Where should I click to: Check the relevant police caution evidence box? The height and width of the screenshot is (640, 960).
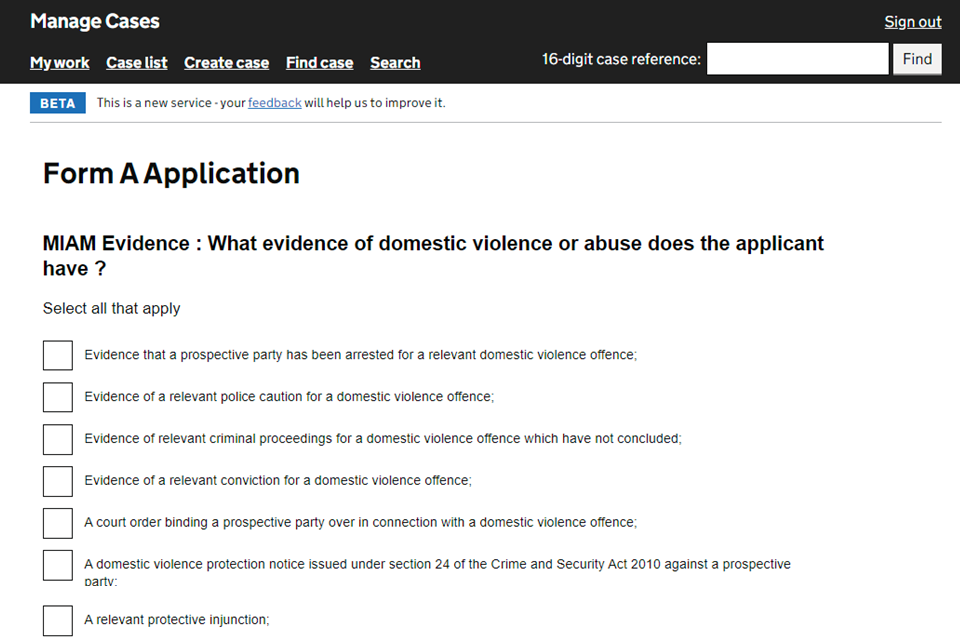coord(58,397)
